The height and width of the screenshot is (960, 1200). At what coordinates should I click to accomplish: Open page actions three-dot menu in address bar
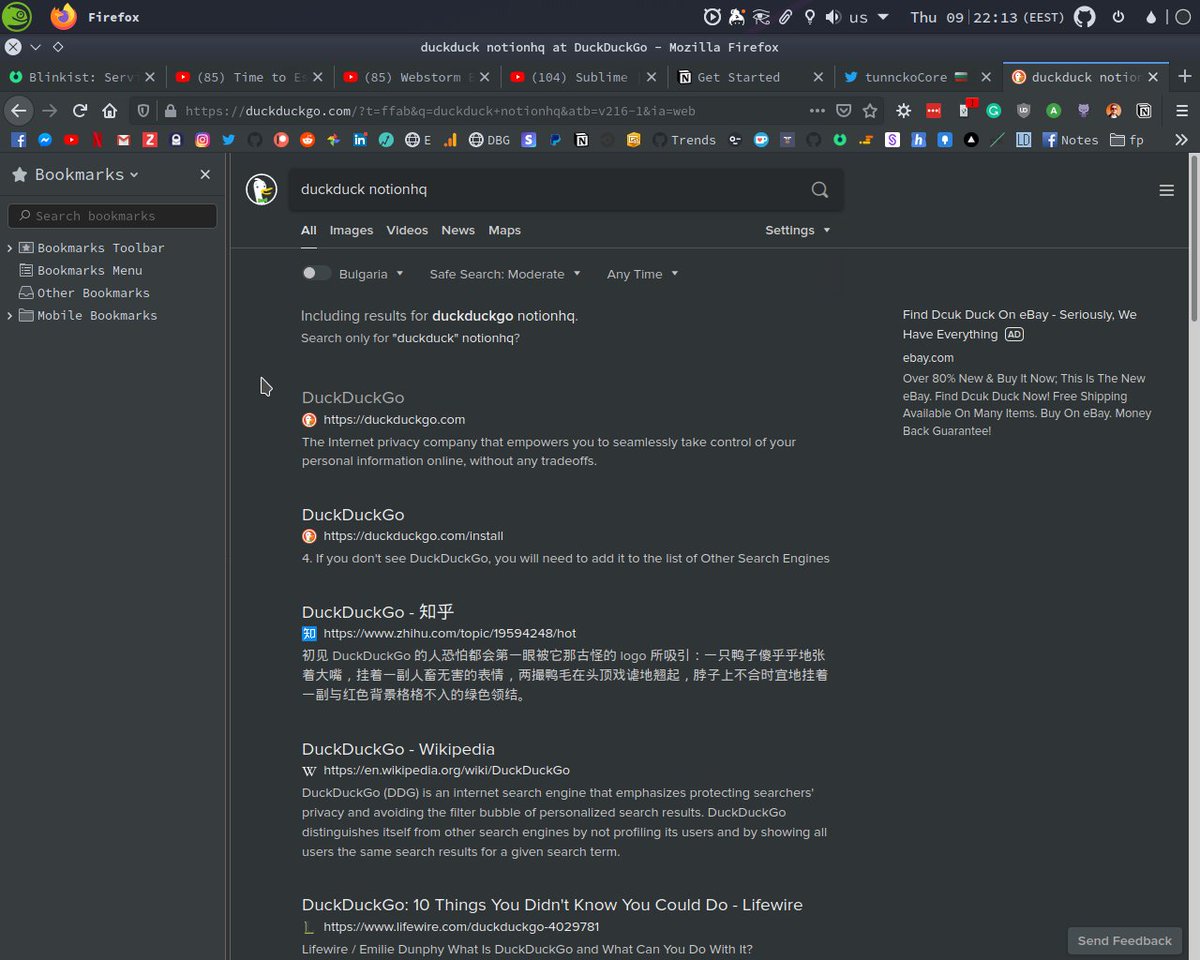(x=817, y=110)
